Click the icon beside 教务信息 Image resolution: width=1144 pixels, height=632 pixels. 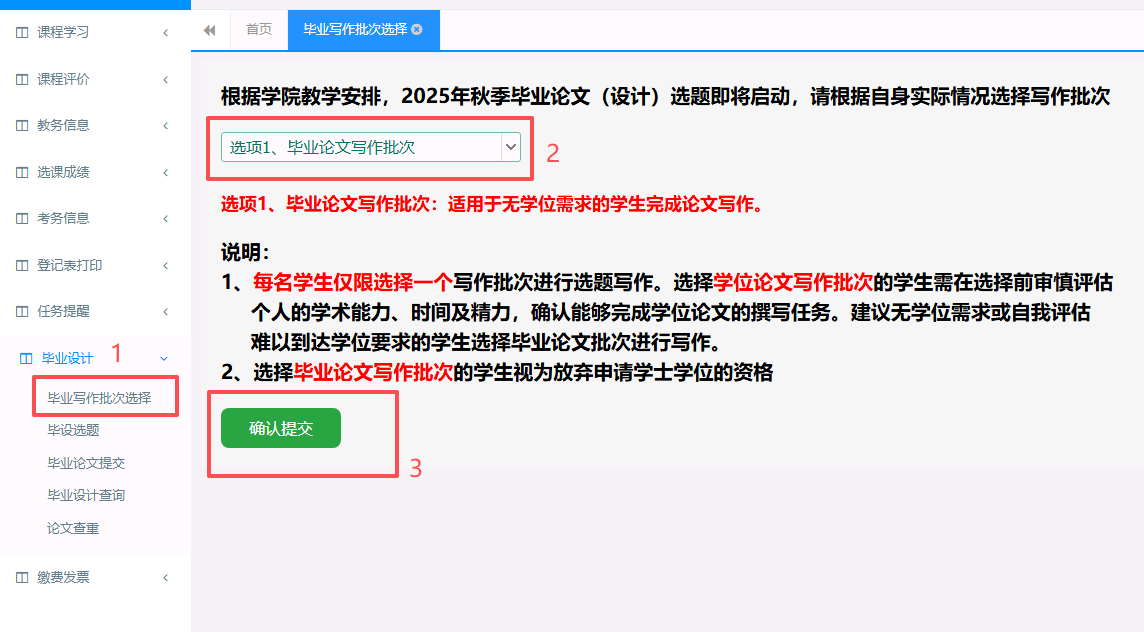pyautogui.click(x=23, y=125)
